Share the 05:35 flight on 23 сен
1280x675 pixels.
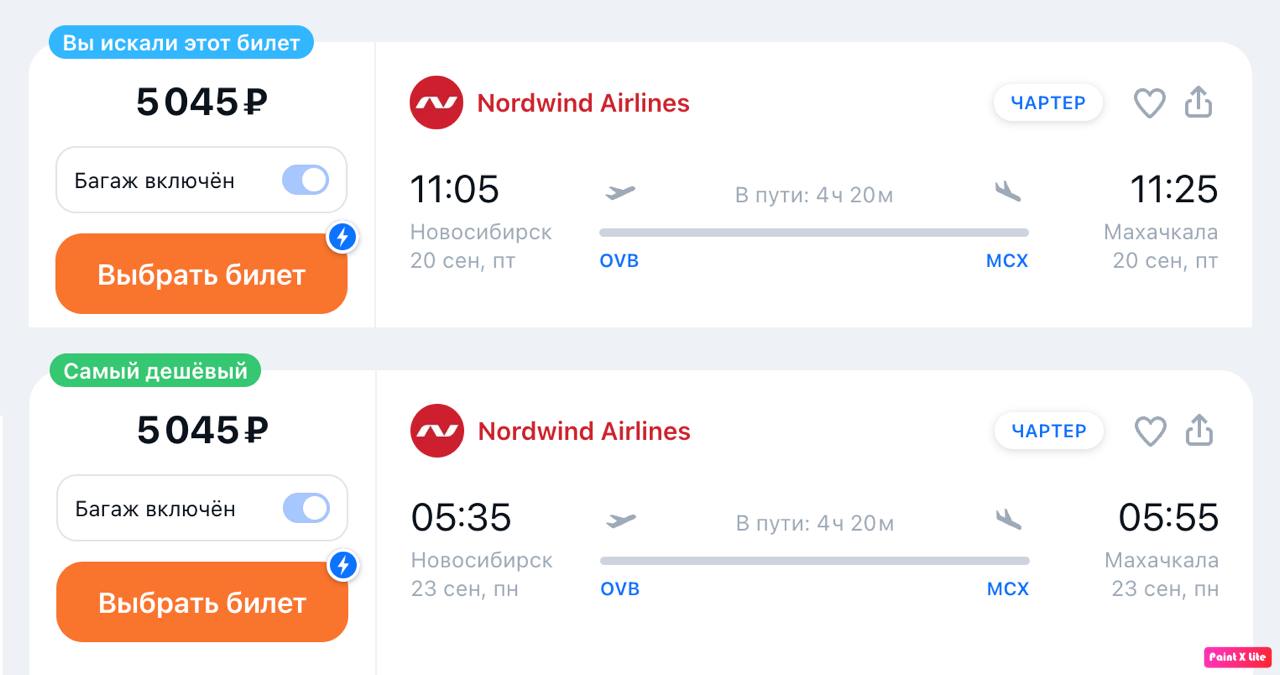(x=1199, y=430)
